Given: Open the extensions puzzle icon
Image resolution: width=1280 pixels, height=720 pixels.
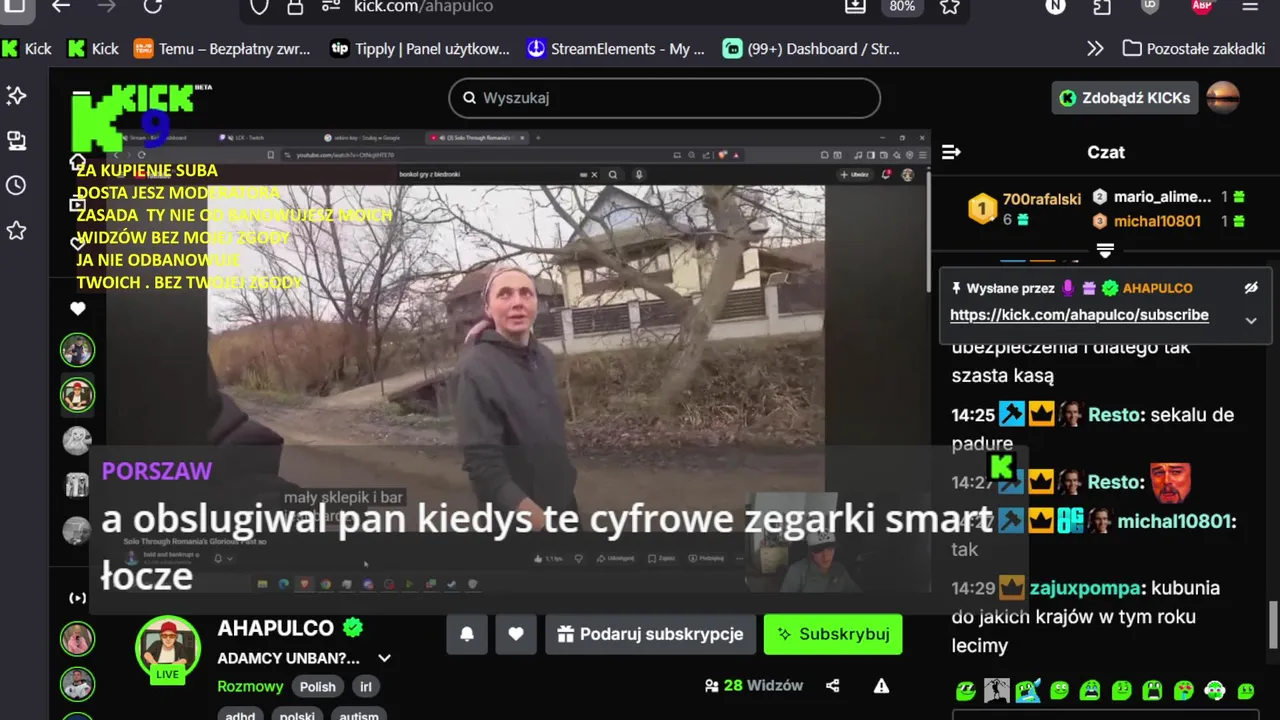Looking at the screenshot, I should (1102, 6).
